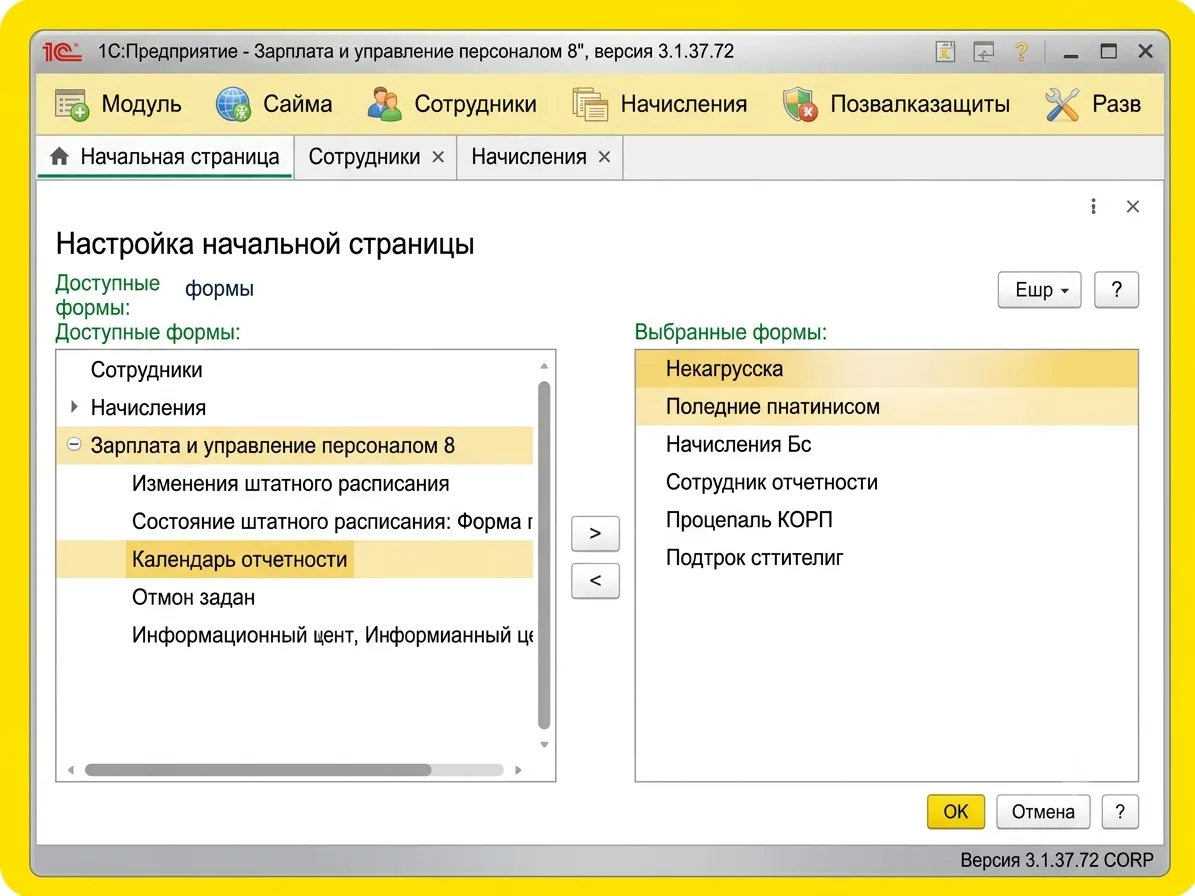The height and width of the screenshot is (896, 1195).
Task: Select Подтрок сттителиг in selected forms
Action: pyautogui.click(x=886, y=558)
